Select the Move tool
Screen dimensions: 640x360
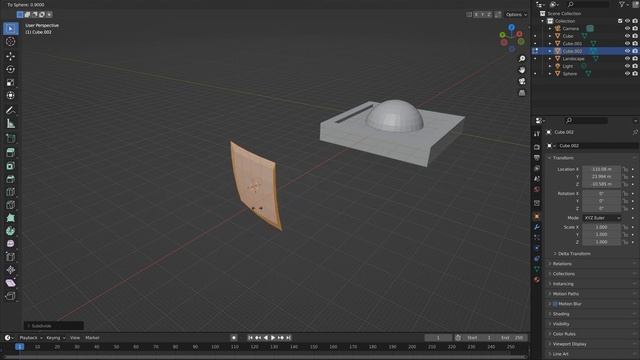tap(11, 56)
